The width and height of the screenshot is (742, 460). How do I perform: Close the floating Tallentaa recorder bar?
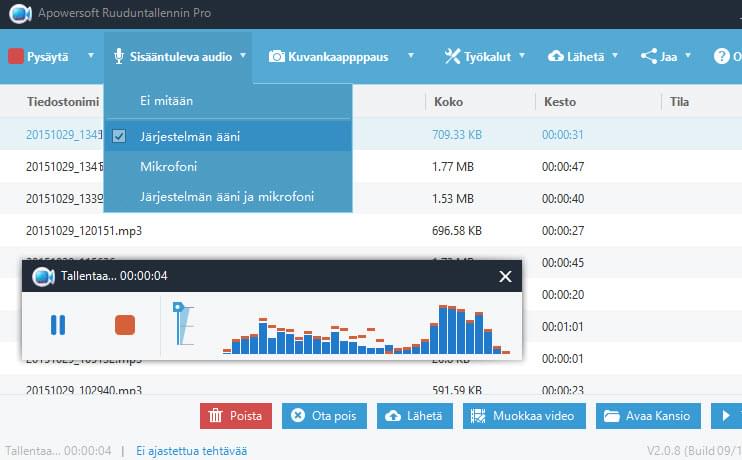pyautogui.click(x=505, y=276)
